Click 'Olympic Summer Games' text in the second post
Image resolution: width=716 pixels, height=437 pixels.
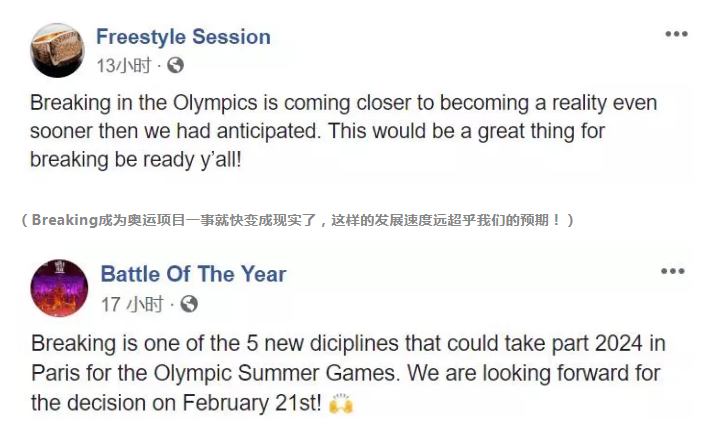(x=274, y=374)
